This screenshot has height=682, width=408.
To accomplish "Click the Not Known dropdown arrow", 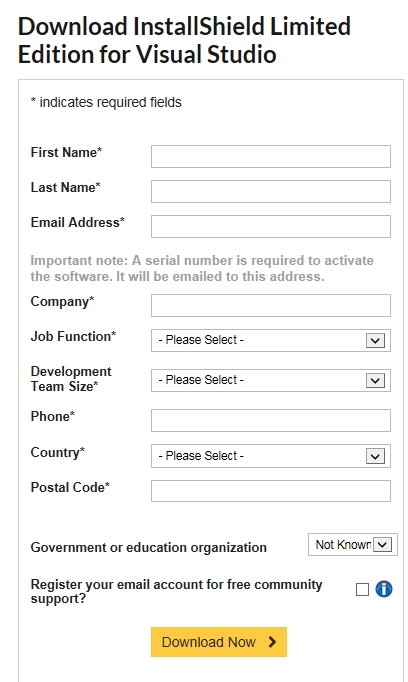I will tap(383, 545).
